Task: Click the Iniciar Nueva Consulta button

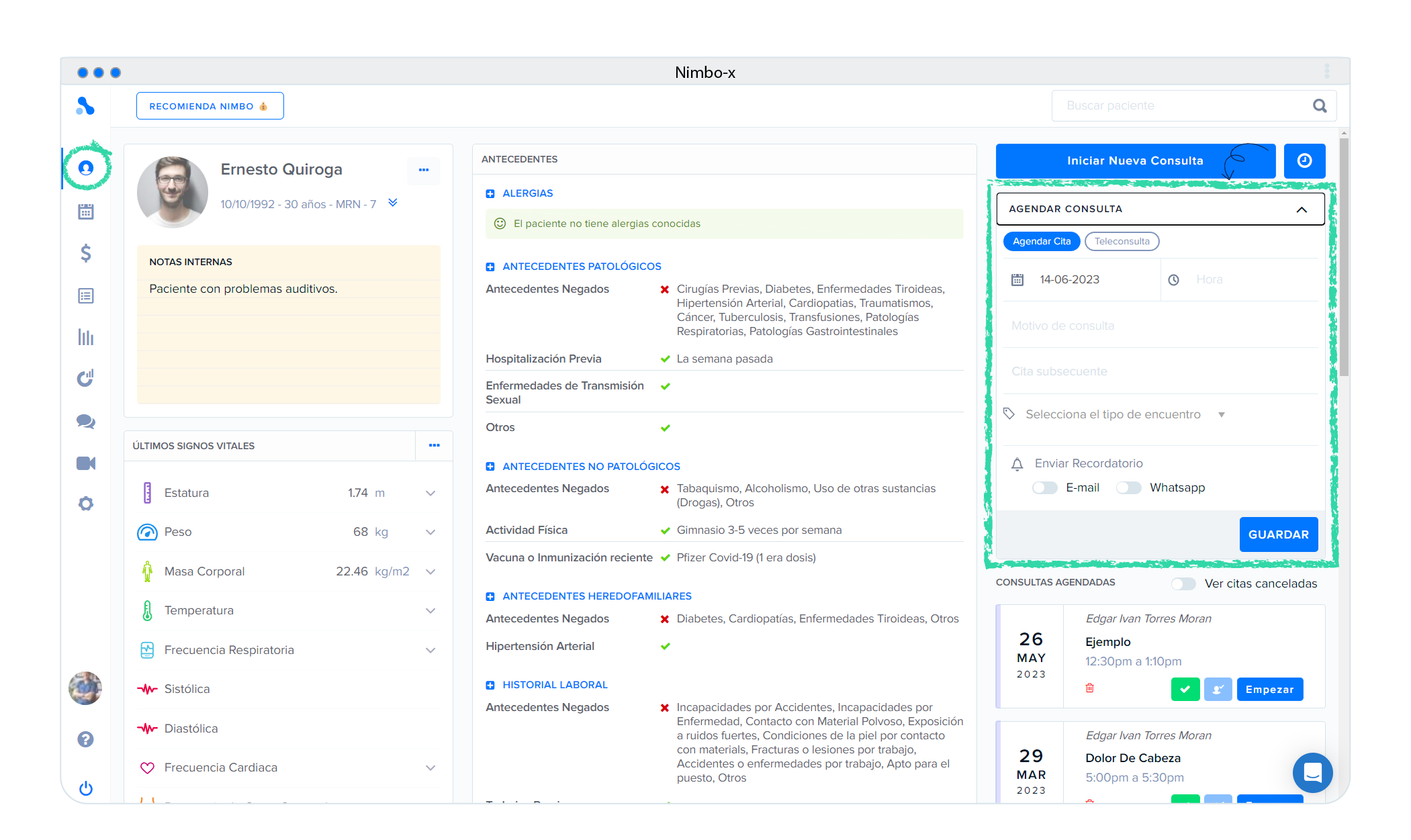Action: 1135,160
